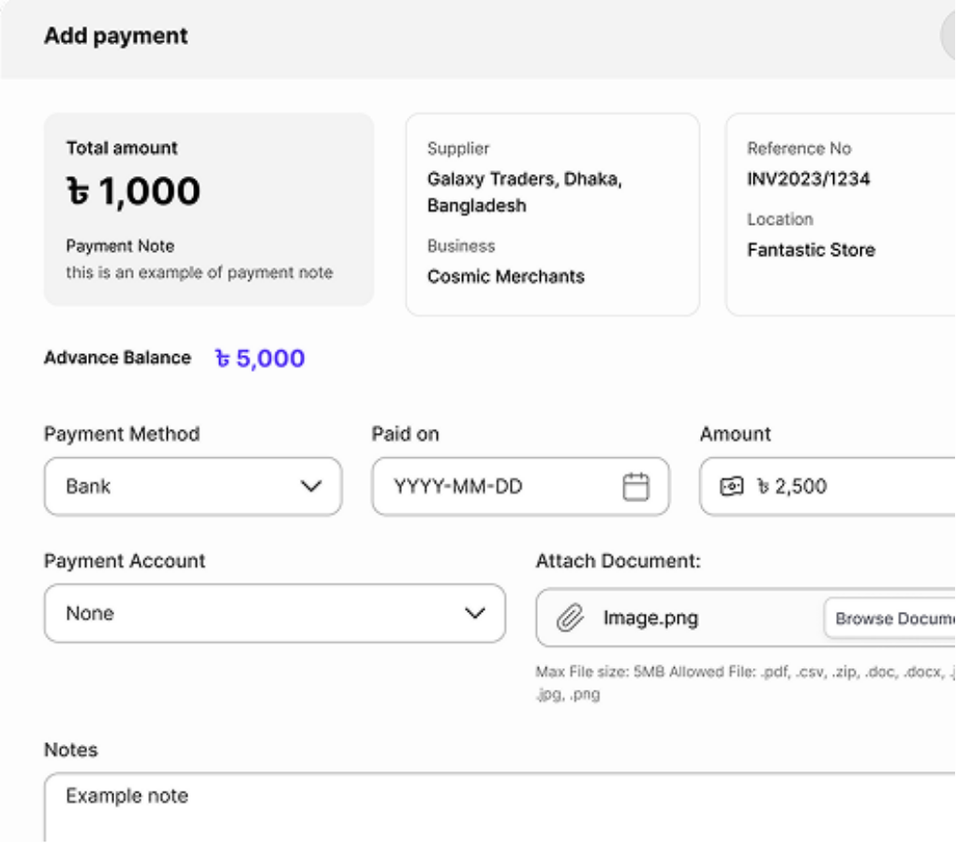Click the cash icon in Amount field

tap(732, 487)
